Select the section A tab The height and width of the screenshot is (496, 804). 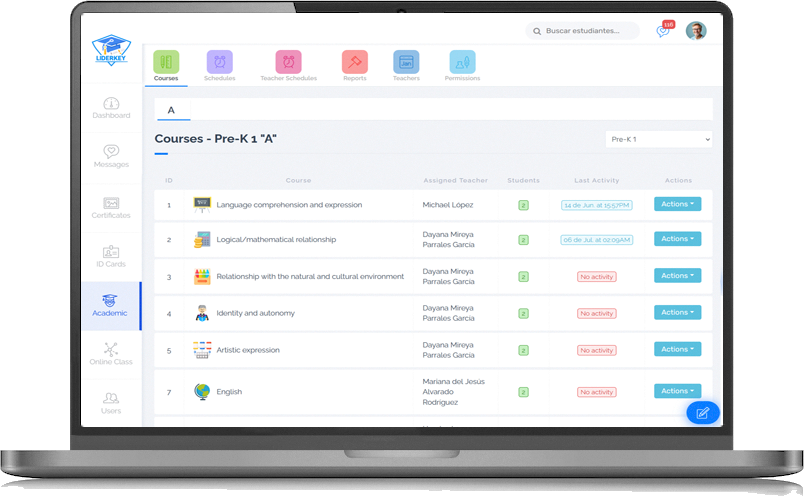tap(172, 110)
